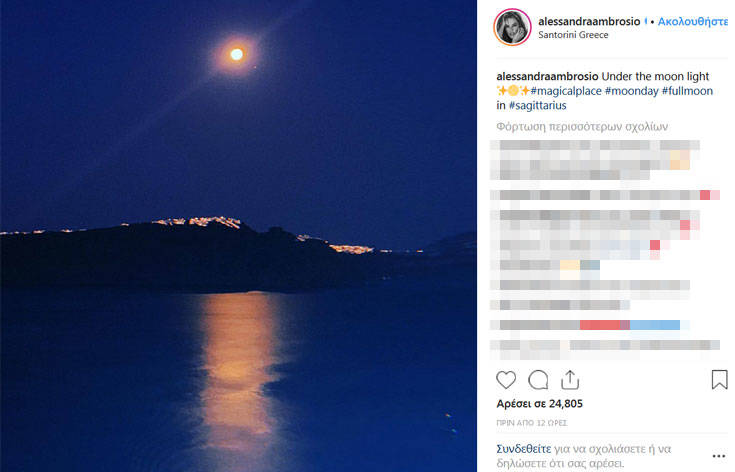Click the ΠΡΙΝ ΑΠΟ 12 ΩΡΕΣ timestamp

[x=532, y=423]
